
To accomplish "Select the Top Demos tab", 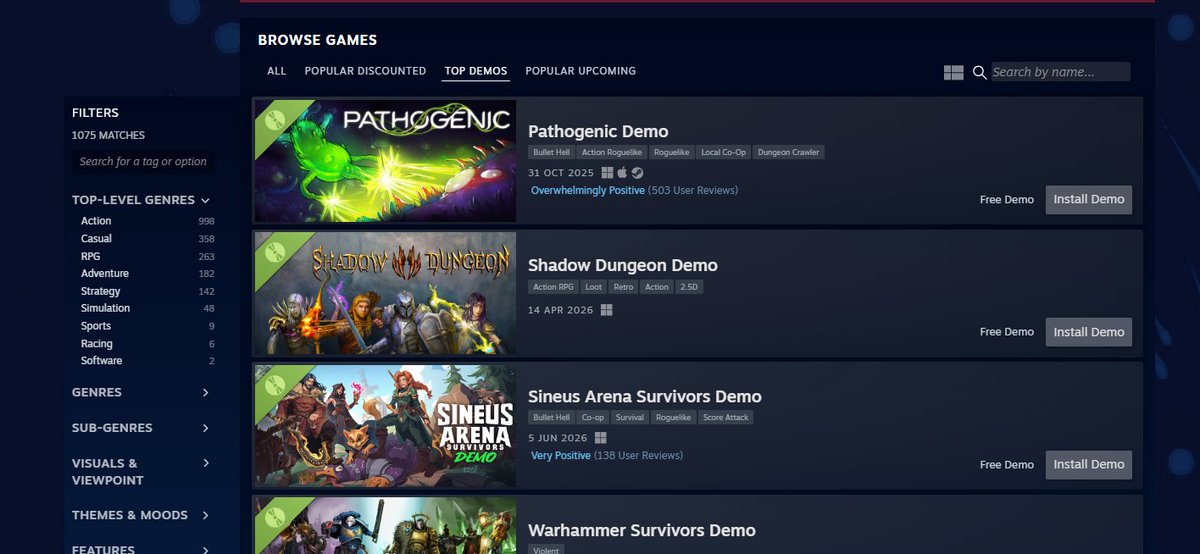I will 476,71.
